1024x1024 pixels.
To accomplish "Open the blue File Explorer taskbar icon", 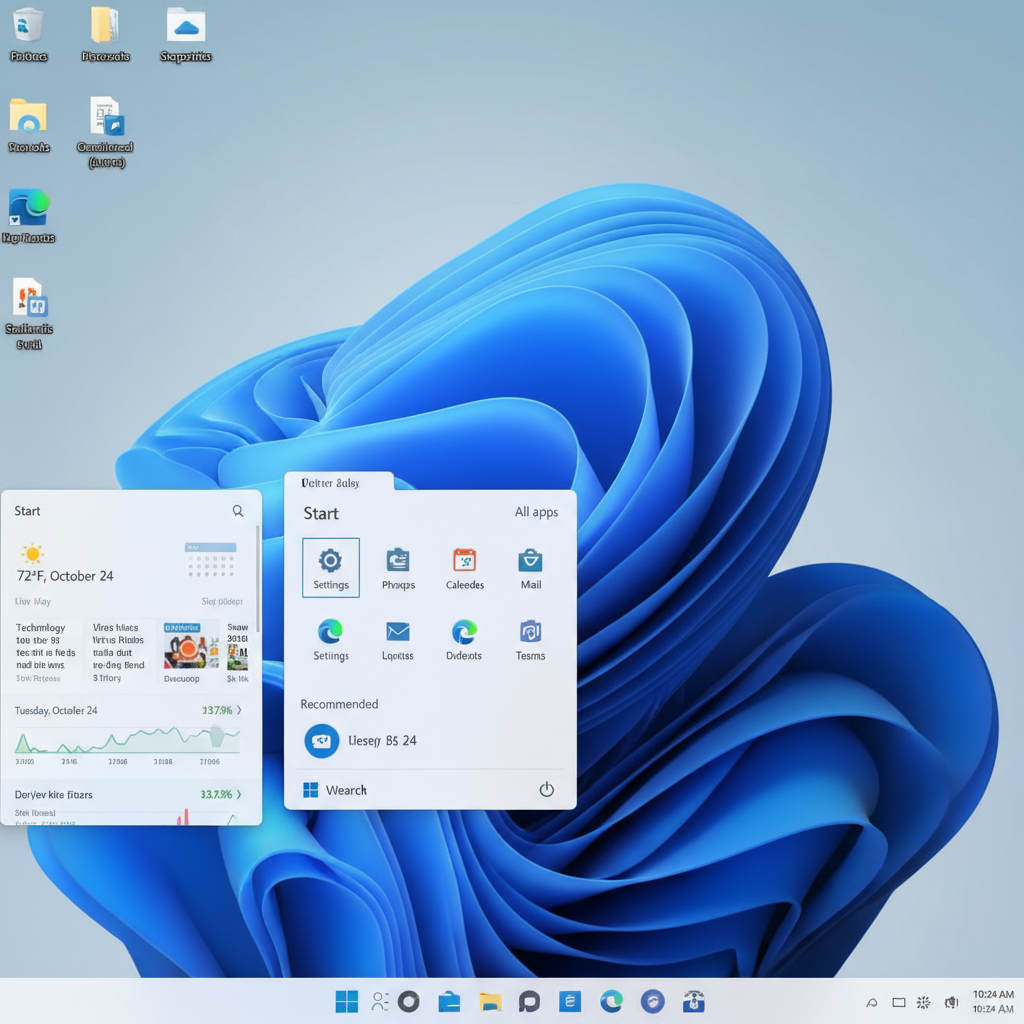I will [449, 1001].
